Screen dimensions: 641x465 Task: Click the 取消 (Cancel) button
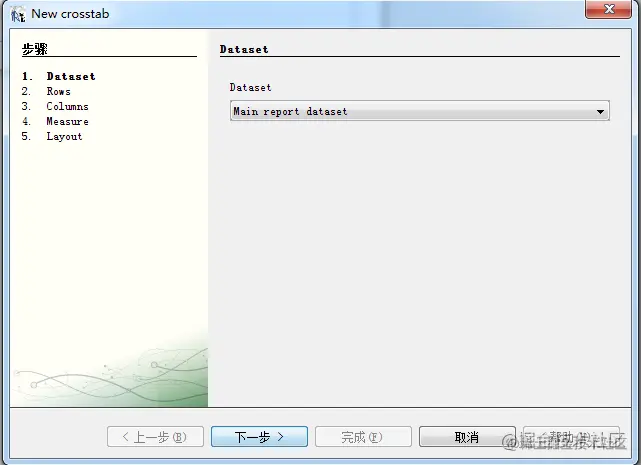tap(467, 437)
